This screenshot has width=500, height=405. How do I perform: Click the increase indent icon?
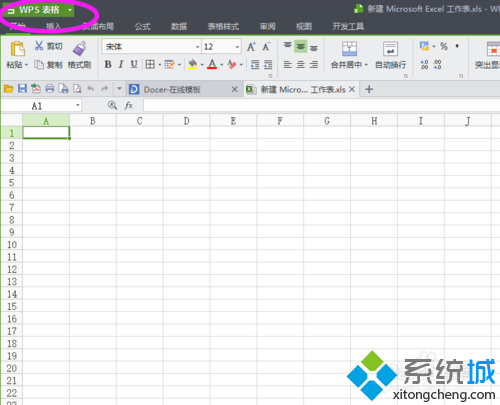(268, 64)
